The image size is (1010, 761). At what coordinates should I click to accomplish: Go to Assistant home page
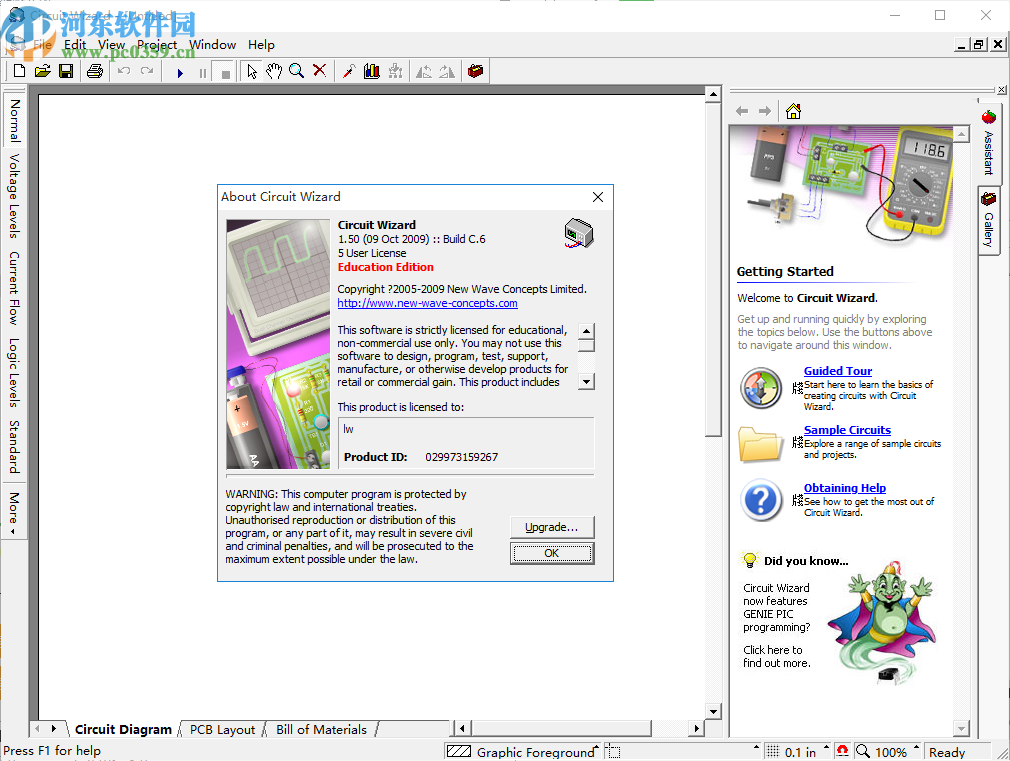pos(793,111)
